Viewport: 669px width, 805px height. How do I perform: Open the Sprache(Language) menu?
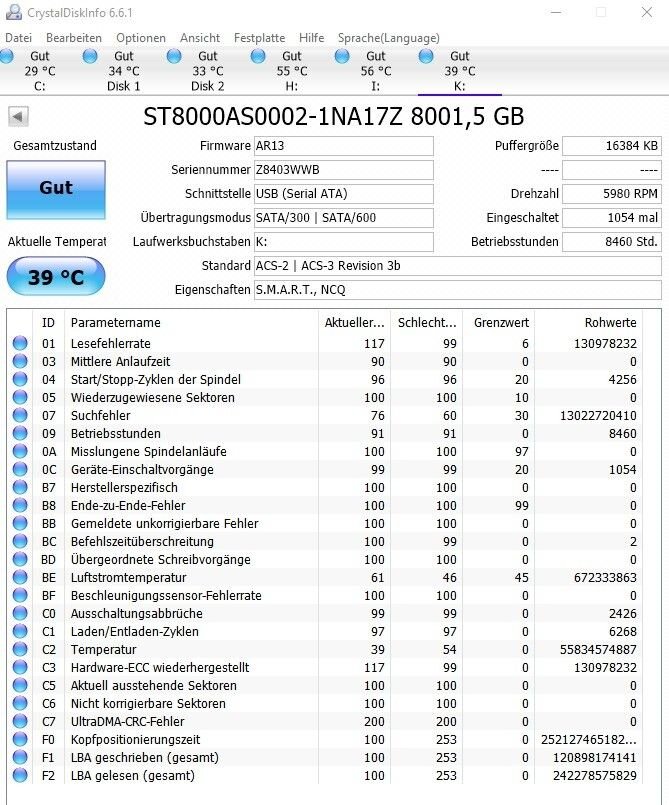(x=389, y=38)
